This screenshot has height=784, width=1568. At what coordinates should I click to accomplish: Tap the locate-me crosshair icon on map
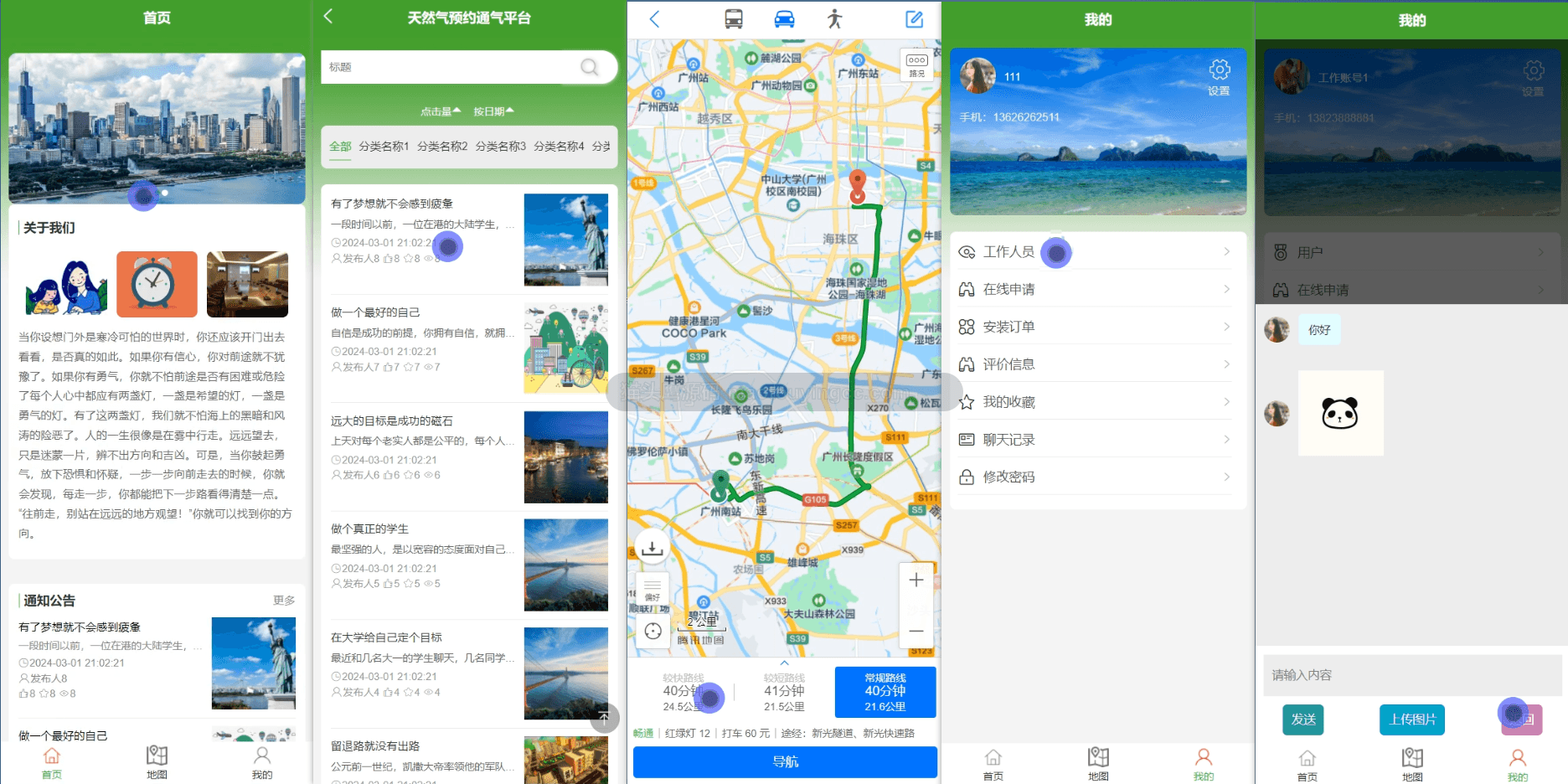pyautogui.click(x=653, y=632)
